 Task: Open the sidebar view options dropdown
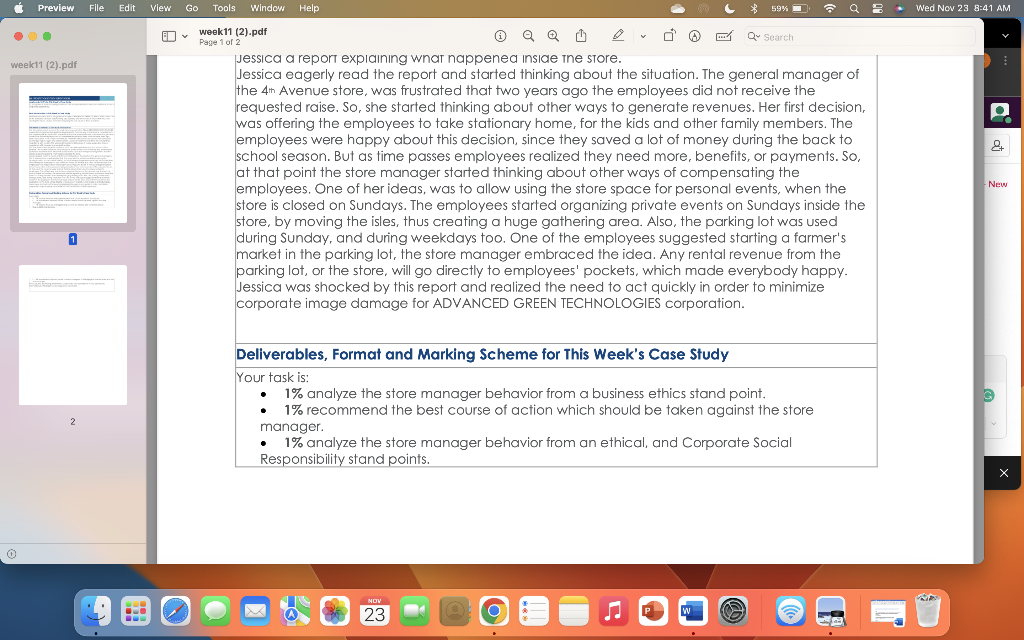coord(185,35)
